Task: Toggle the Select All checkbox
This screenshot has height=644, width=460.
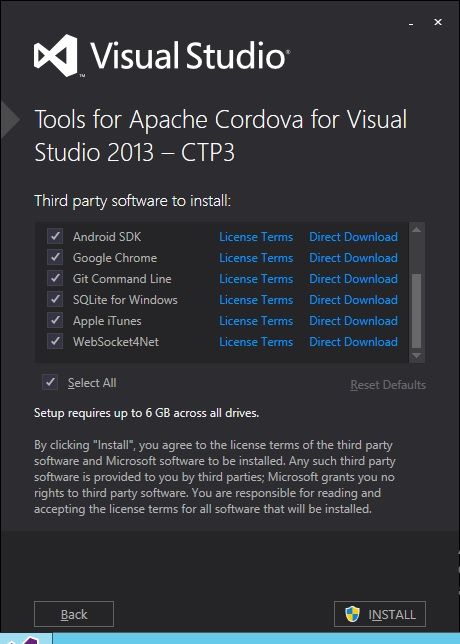Action: 50,382
